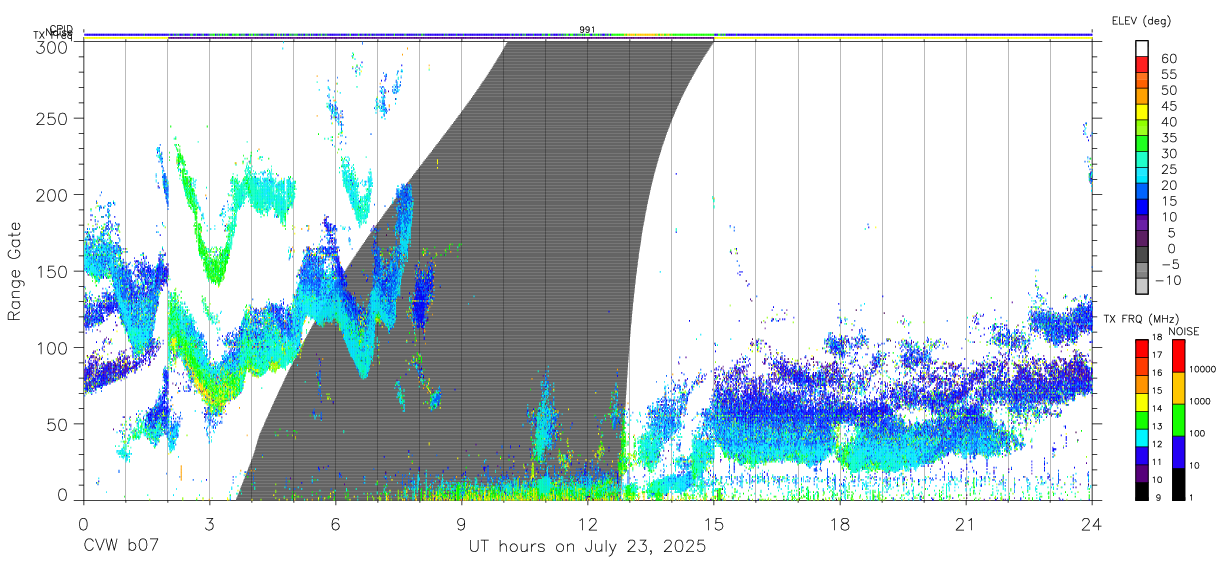Select x-axis tick label '6'
This screenshot has width=1228, height=567.
click(x=335, y=525)
